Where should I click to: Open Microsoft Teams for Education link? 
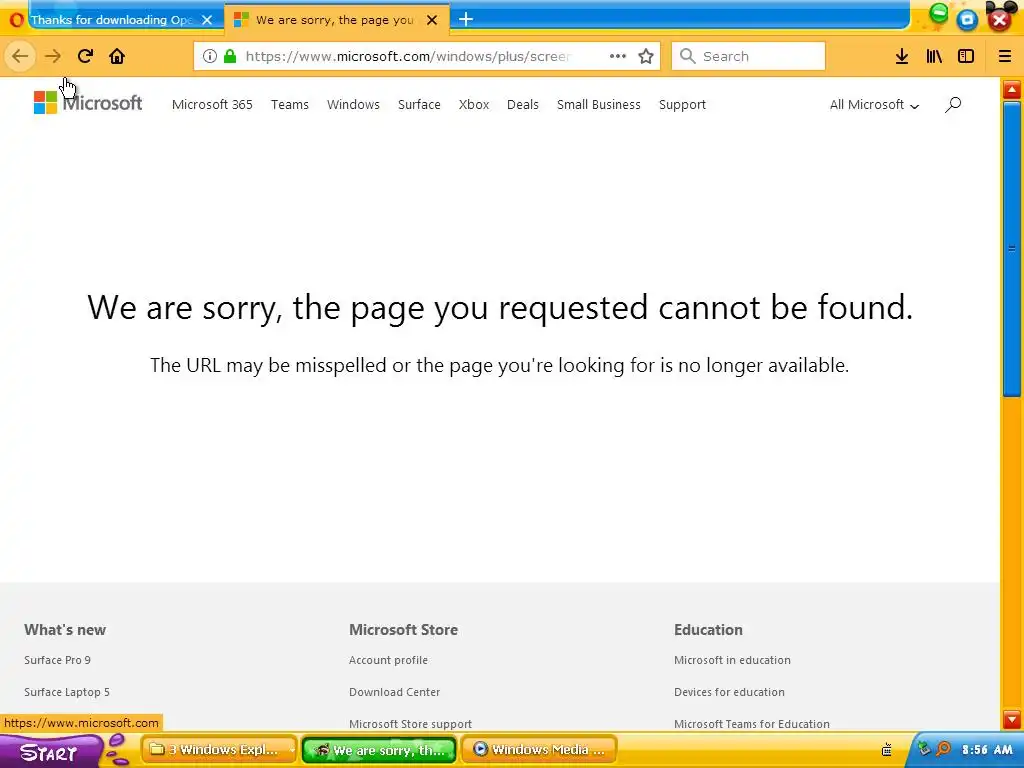click(752, 724)
